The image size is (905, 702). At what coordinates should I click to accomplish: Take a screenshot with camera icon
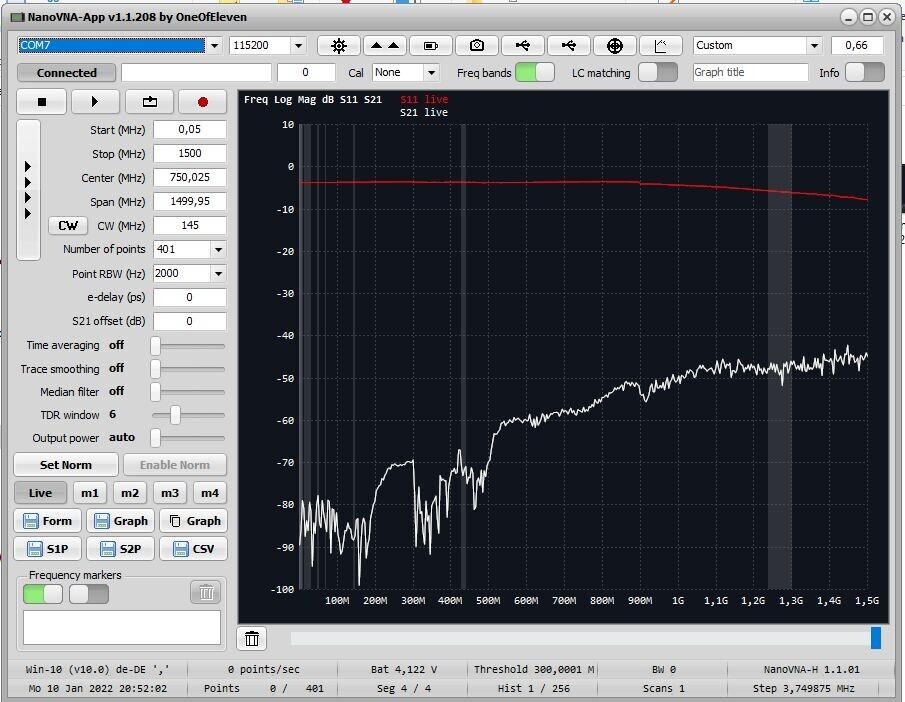coord(477,46)
